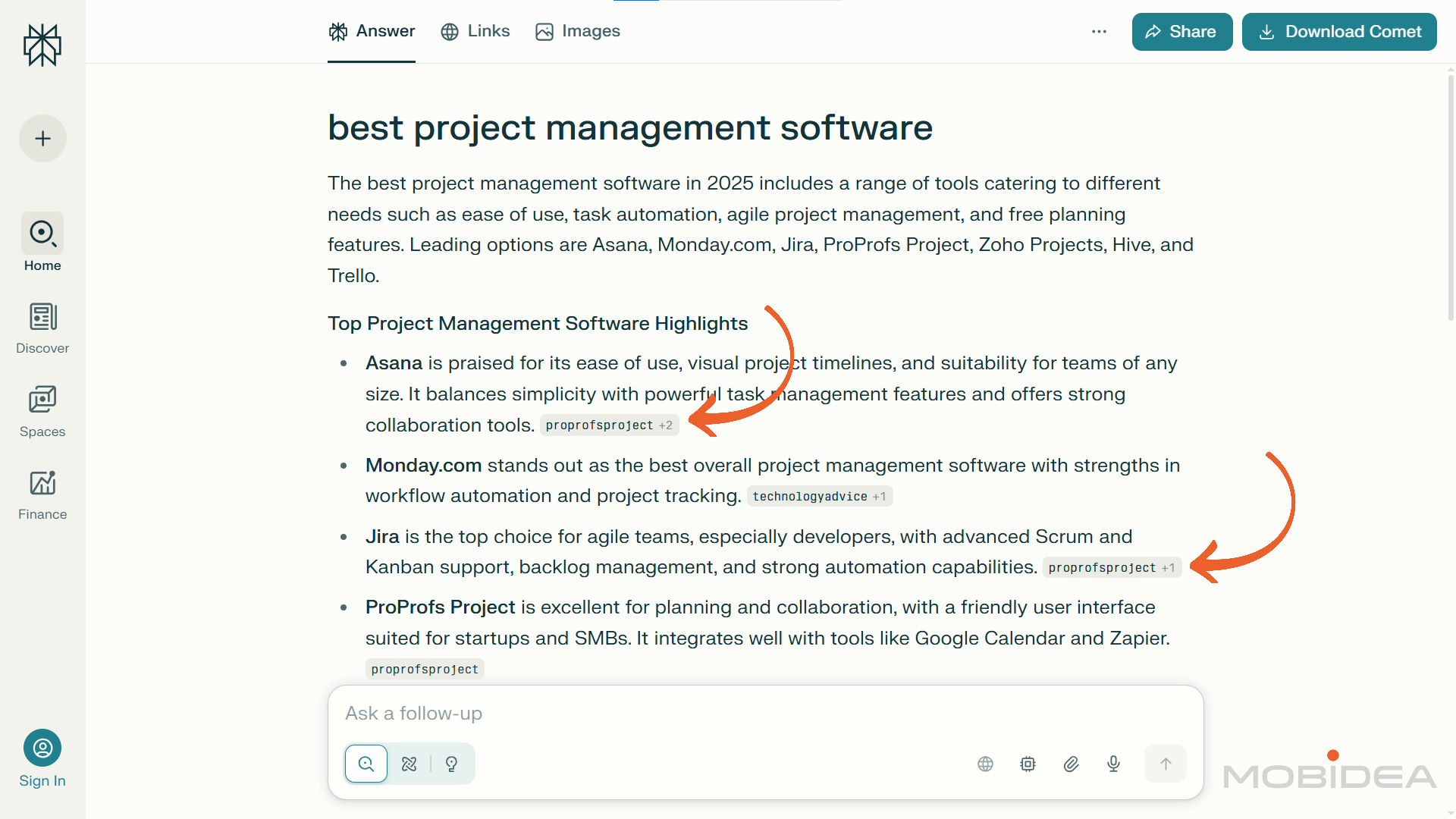
Task: Open the three-dot more options menu
Action: [x=1099, y=32]
